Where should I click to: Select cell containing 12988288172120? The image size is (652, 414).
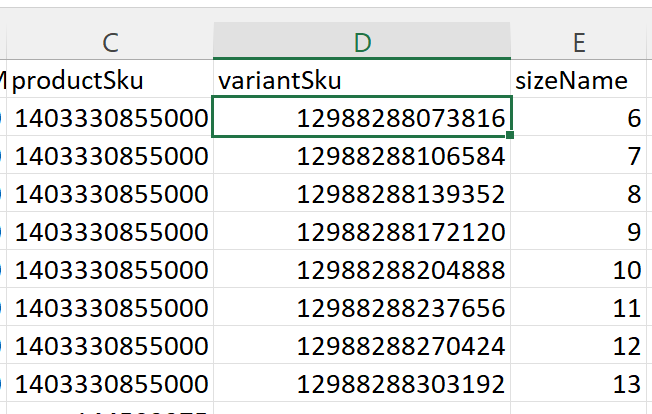point(362,231)
